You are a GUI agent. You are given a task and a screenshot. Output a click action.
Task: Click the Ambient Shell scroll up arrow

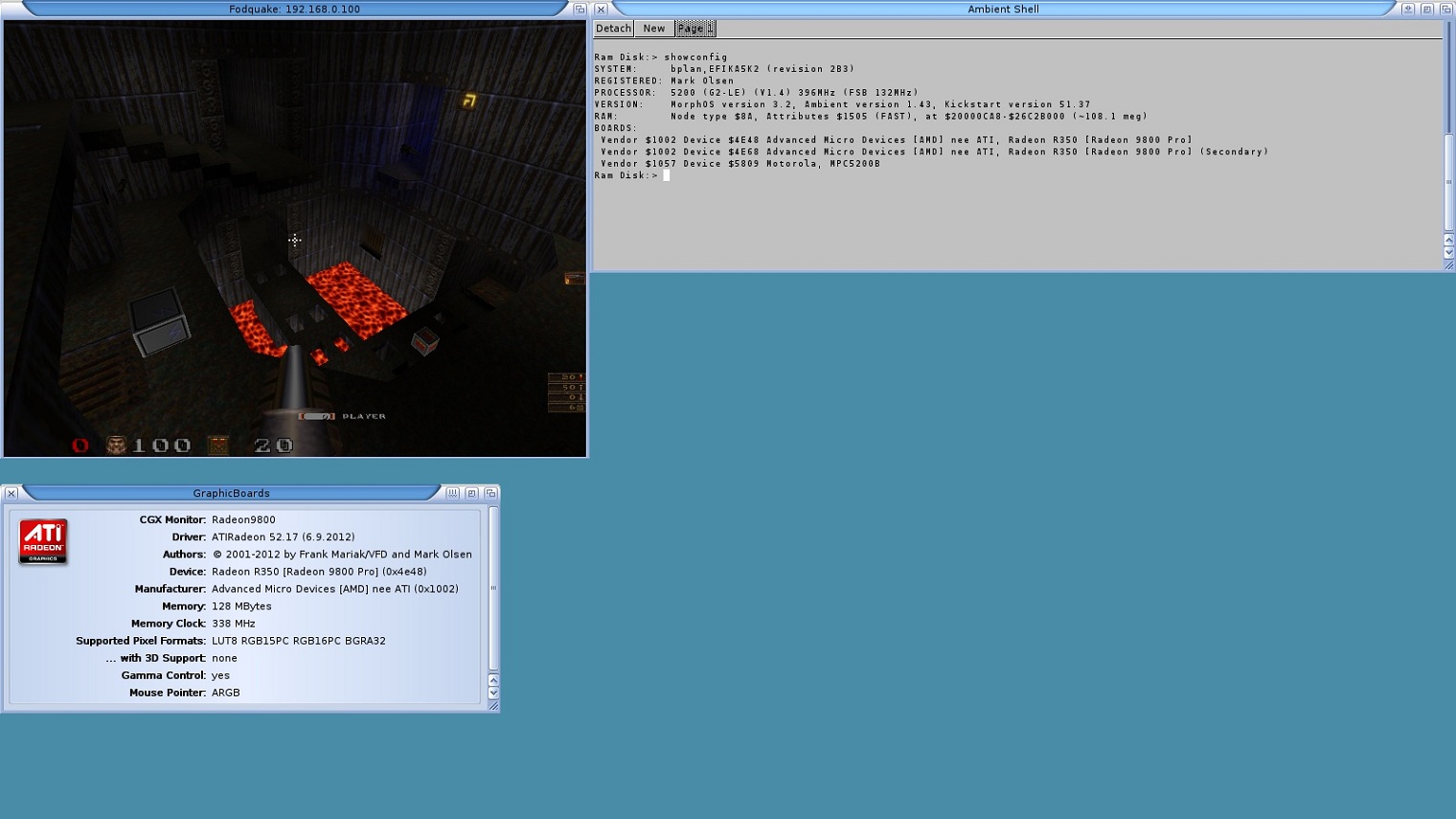coord(1448,239)
